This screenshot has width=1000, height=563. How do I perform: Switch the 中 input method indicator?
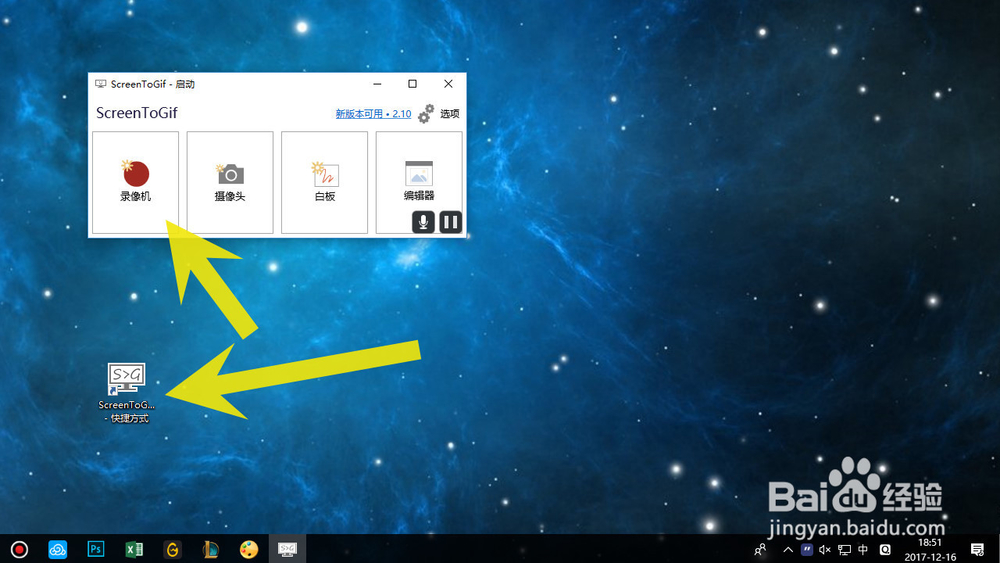863,549
